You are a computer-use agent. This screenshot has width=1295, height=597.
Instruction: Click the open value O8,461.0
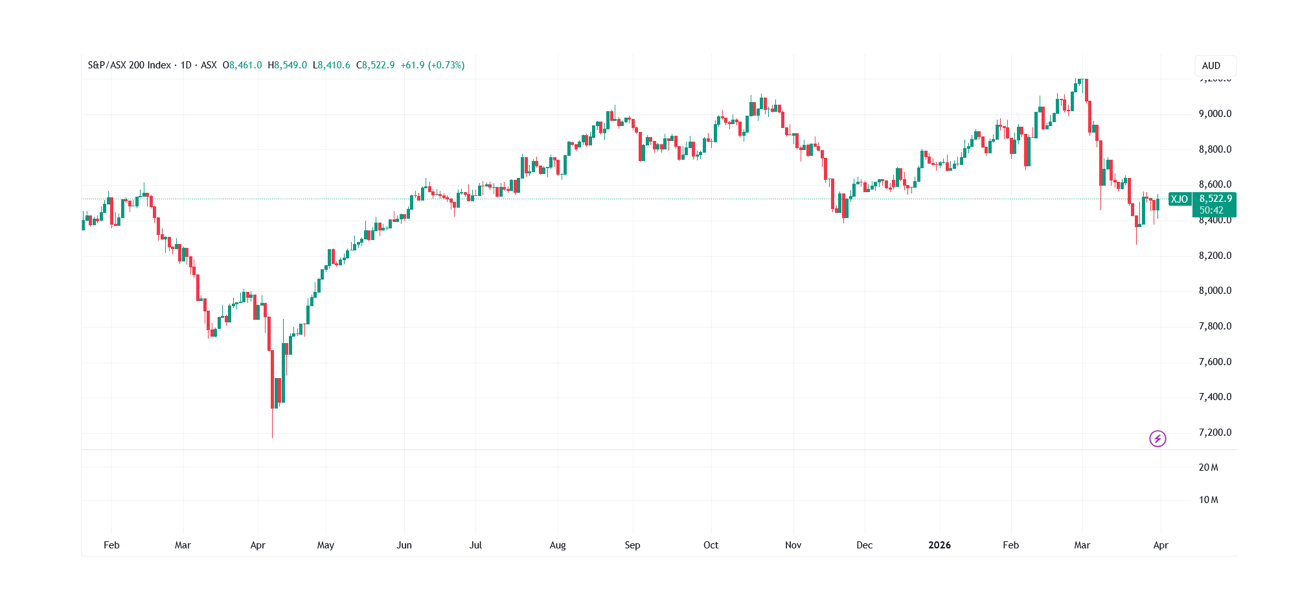tap(242, 65)
